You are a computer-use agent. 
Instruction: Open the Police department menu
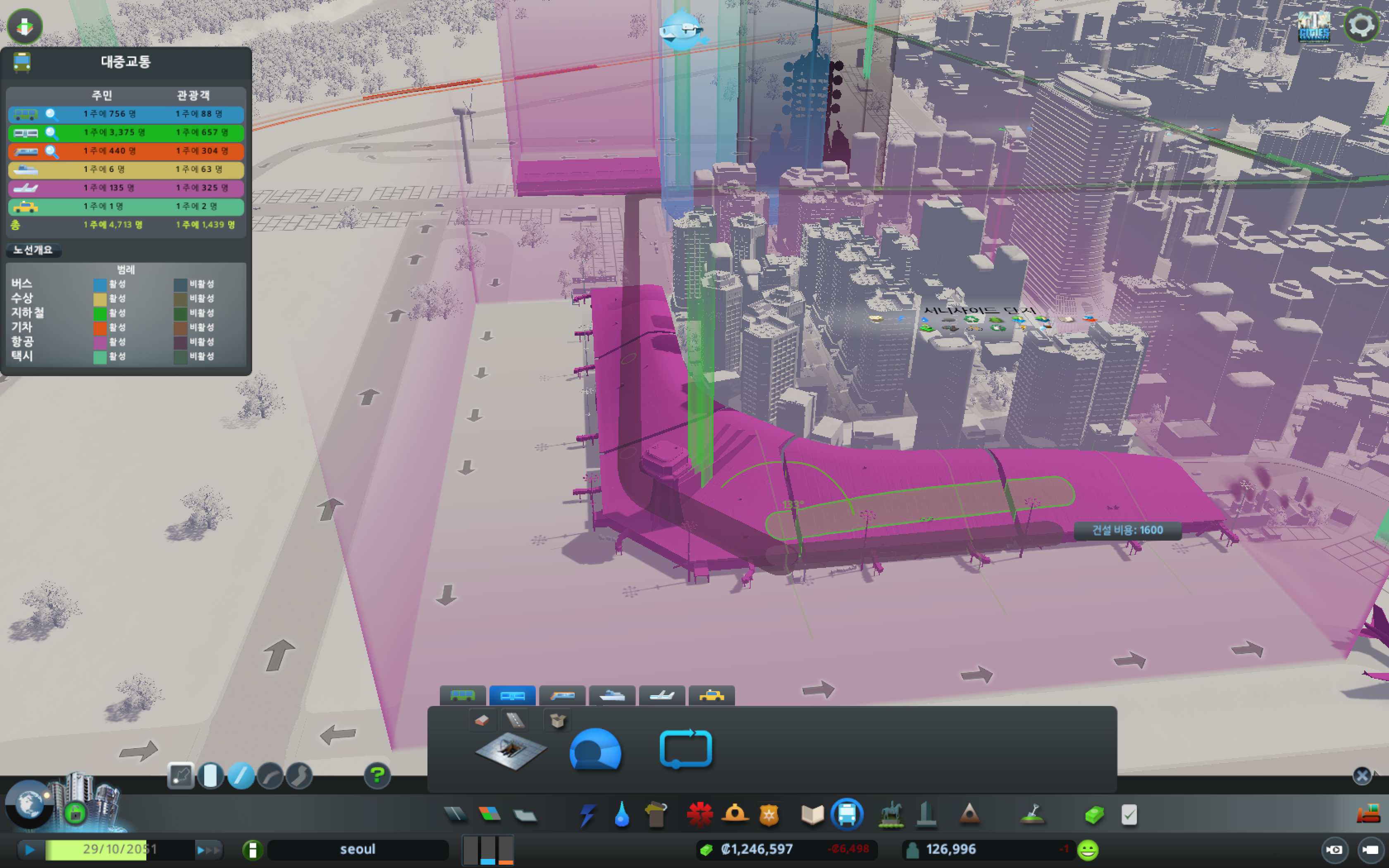point(769,815)
